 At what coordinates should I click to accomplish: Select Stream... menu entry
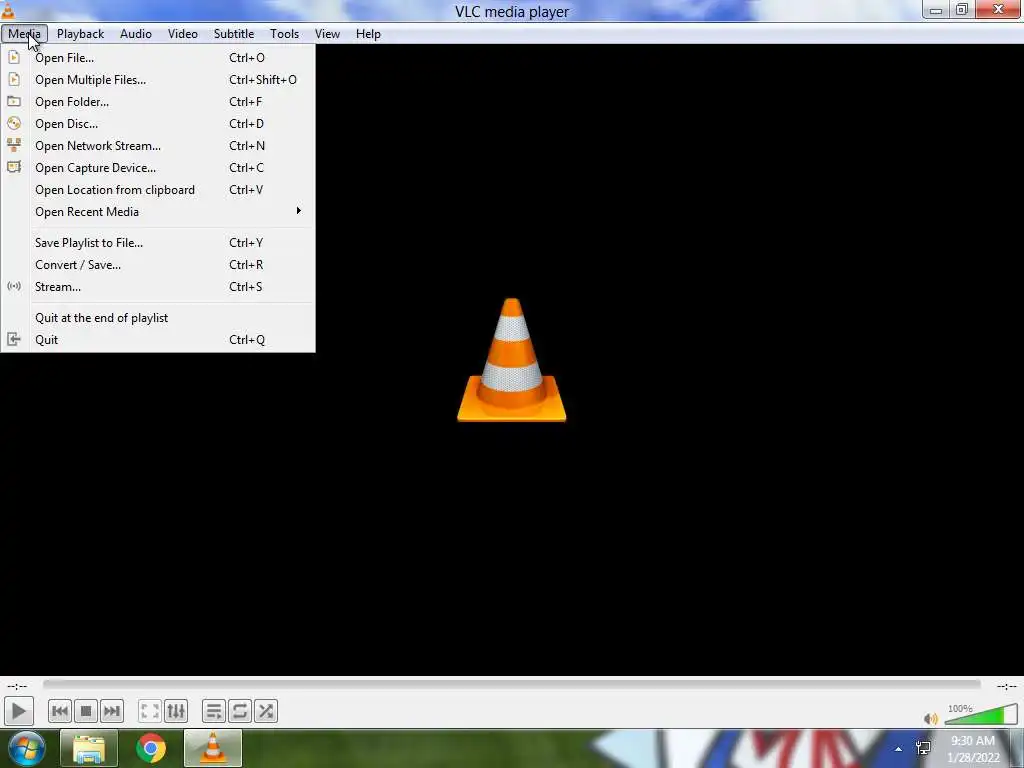[x=158, y=287]
